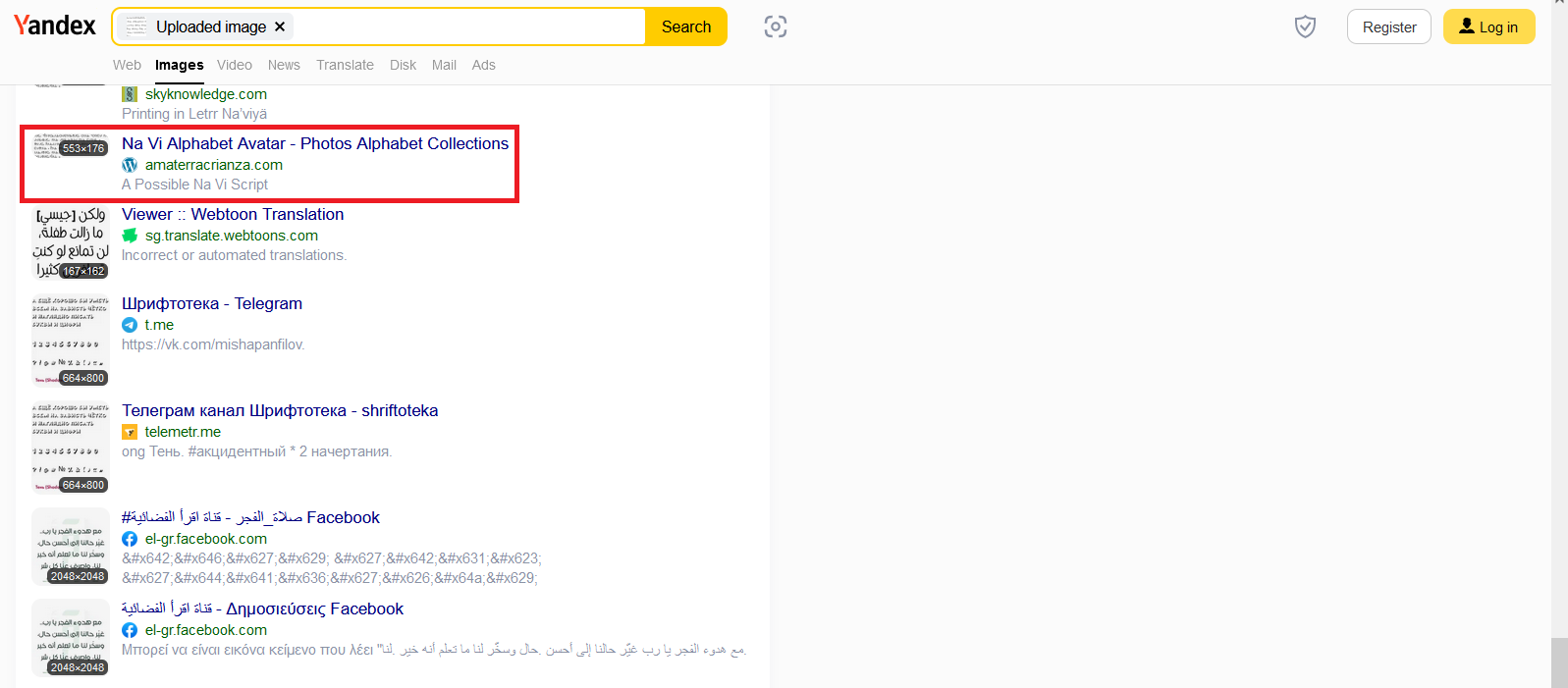The height and width of the screenshot is (688, 1568).
Task: Click el-gr.facebook.com under the Δημοσιεύσεις result
Action: pos(206,630)
